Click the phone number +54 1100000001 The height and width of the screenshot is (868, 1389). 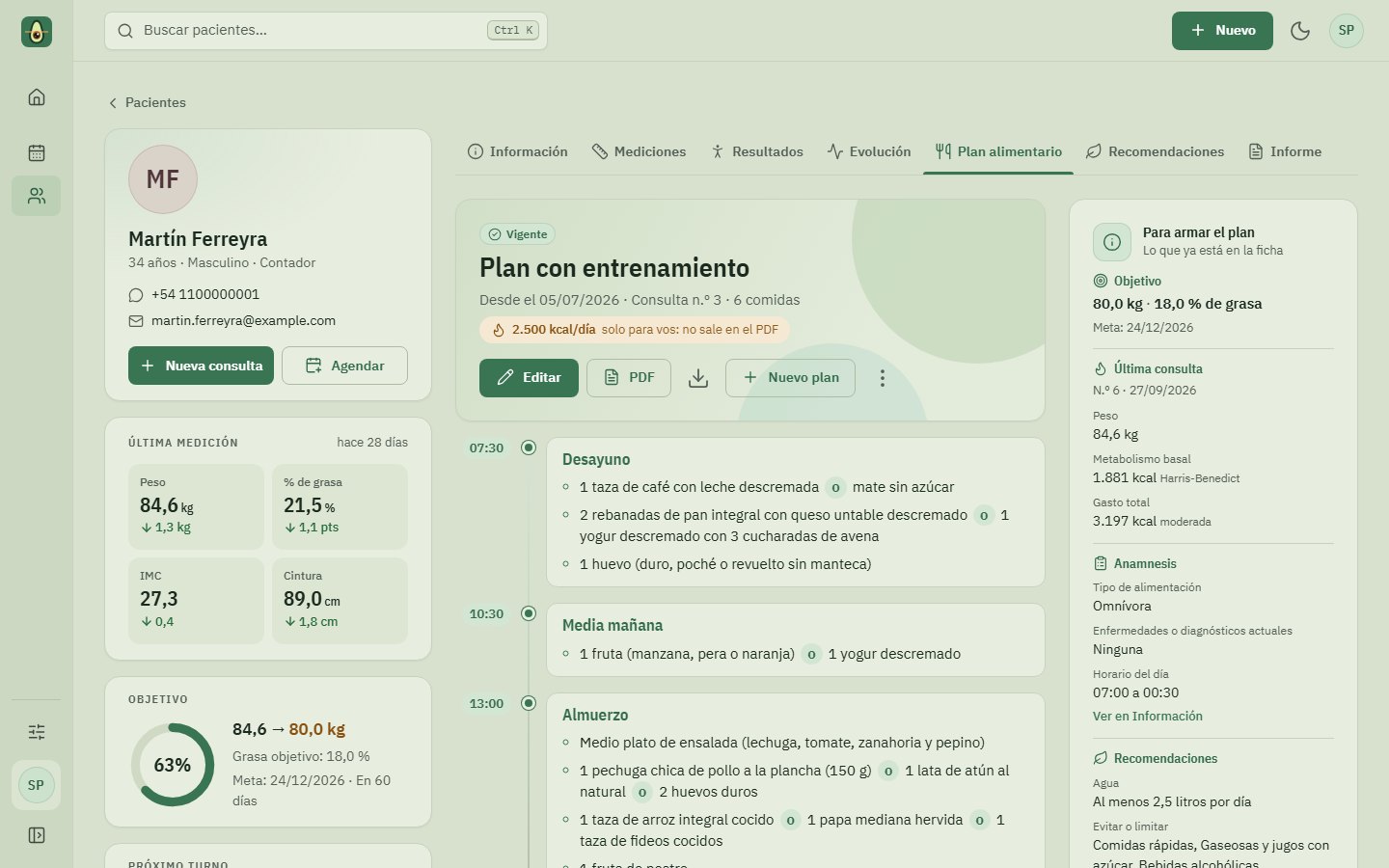205,295
